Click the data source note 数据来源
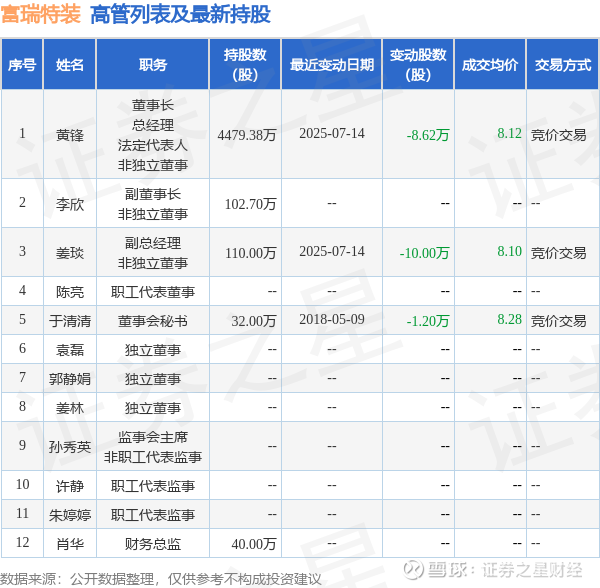Image resolution: width=600 pixels, height=588 pixels. (160, 579)
